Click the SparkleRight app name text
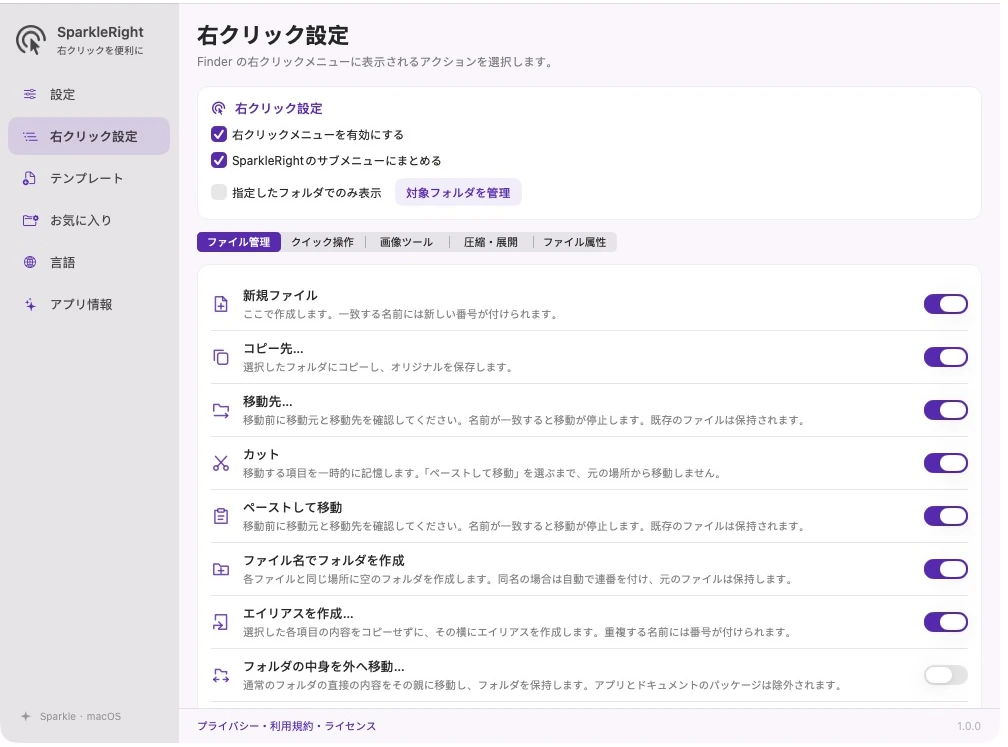 pos(100,32)
